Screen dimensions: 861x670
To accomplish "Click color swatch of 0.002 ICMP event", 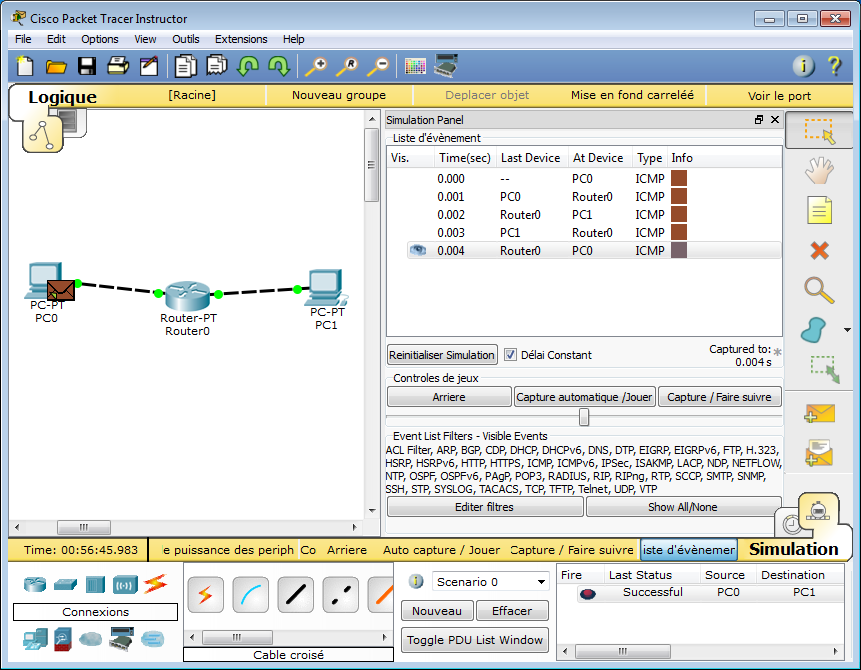I will [x=679, y=214].
